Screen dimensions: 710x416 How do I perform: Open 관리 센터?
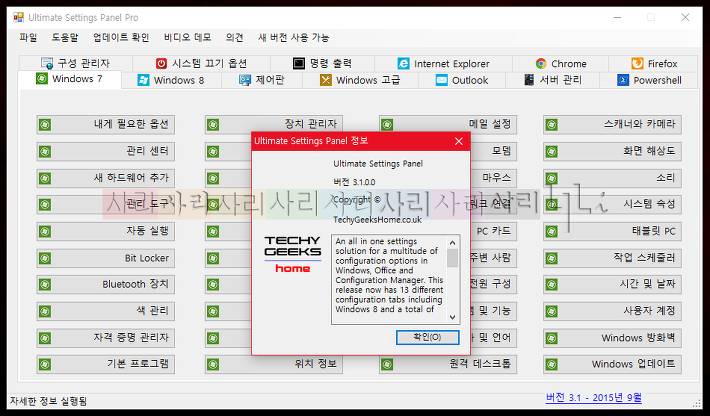[106, 151]
